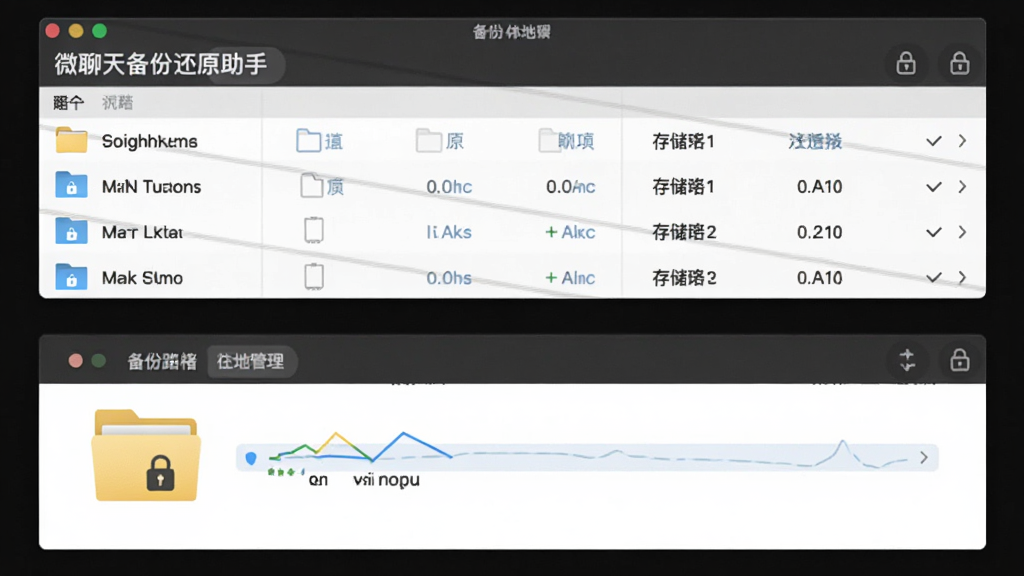Viewport: 1024px width, 576px height.
Task: Click the green stars rating under chart
Action: (285, 472)
